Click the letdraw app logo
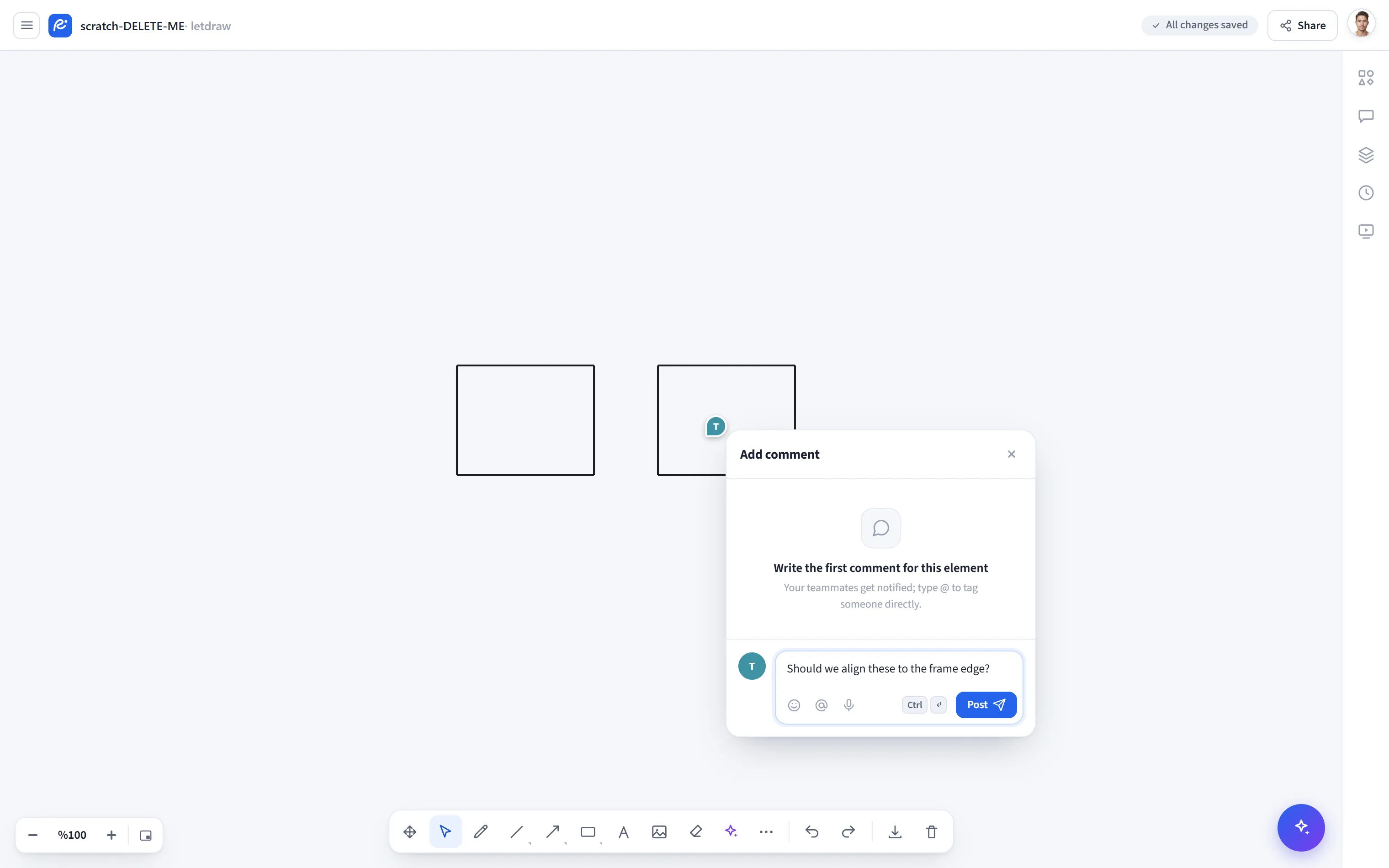The height and width of the screenshot is (868, 1389). (x=60, y=25)
